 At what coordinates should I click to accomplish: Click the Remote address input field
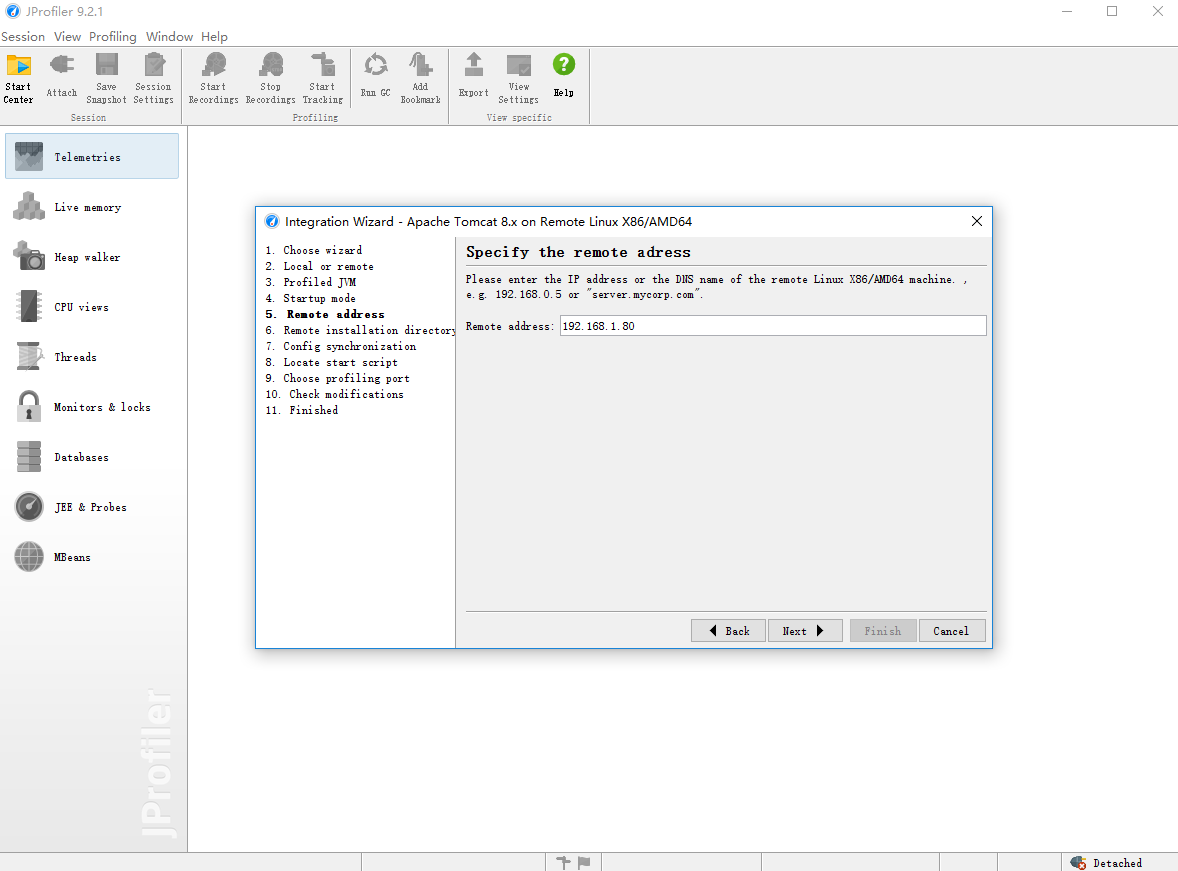[x=773, y=325]
